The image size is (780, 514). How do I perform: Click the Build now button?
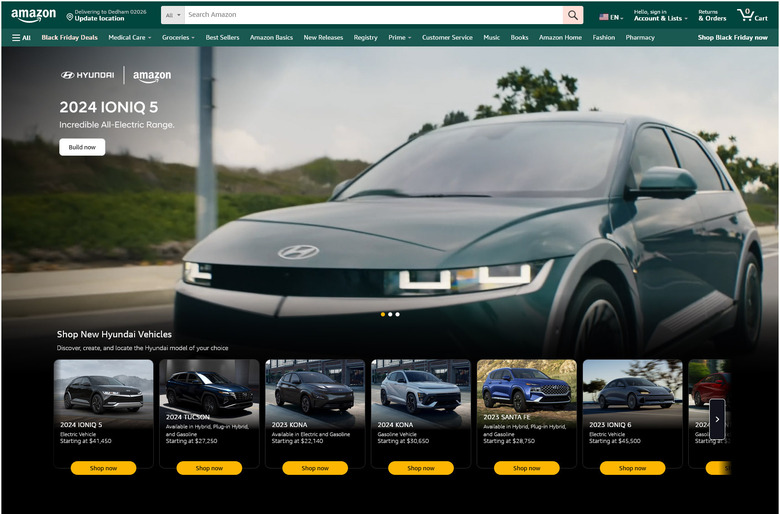[x=82, y=147]
